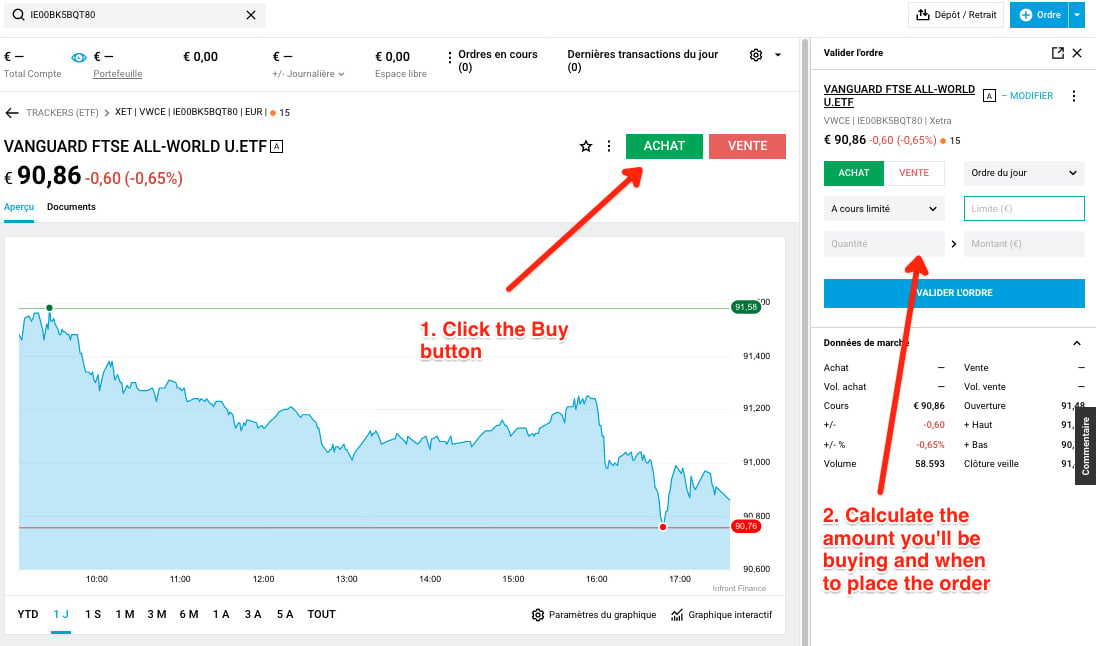Viewport: 1096px width, 646px height.
Task: Toggle portfolio value visibility eye icon
Action: 79,57
